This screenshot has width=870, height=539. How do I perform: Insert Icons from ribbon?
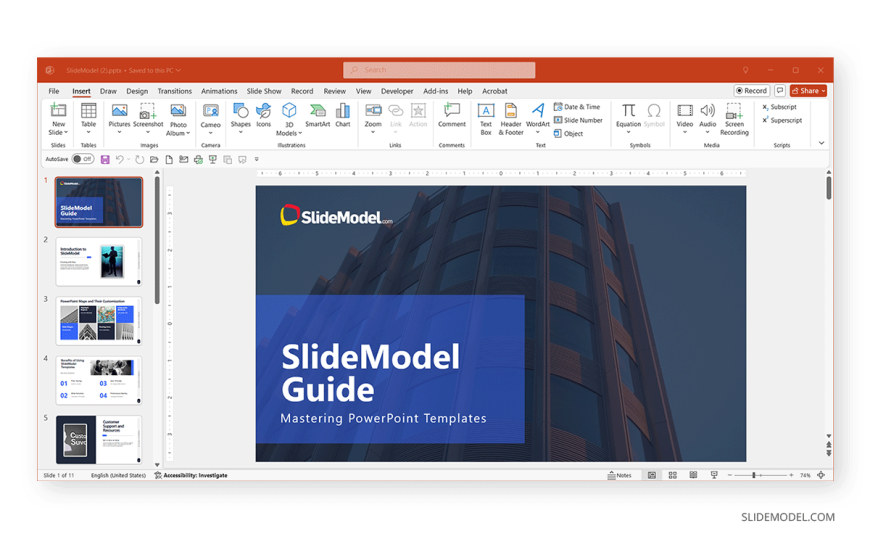pyautogui.click(x=264, y=115)
